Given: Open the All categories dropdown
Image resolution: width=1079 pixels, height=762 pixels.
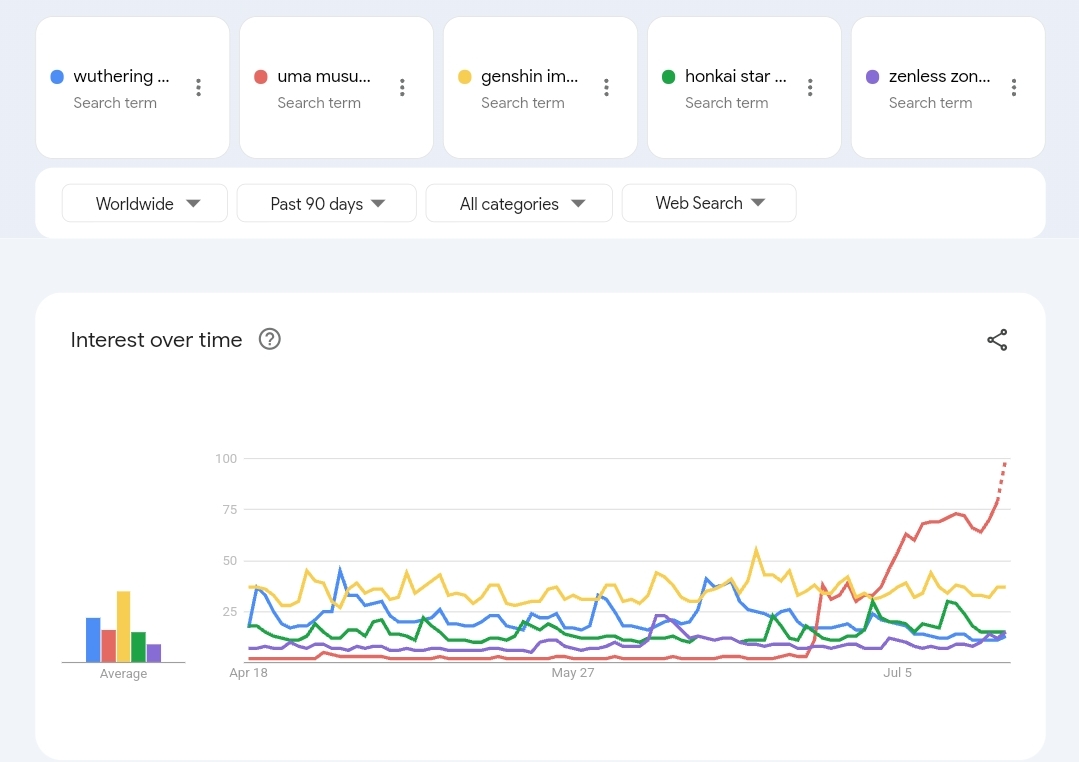Looking at the screenshot, I should [x=520, y=203].
